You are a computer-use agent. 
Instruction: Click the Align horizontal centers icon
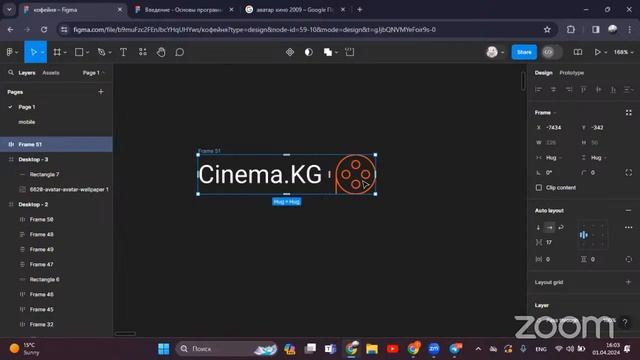pyautogui.click(x=553, y=89)
